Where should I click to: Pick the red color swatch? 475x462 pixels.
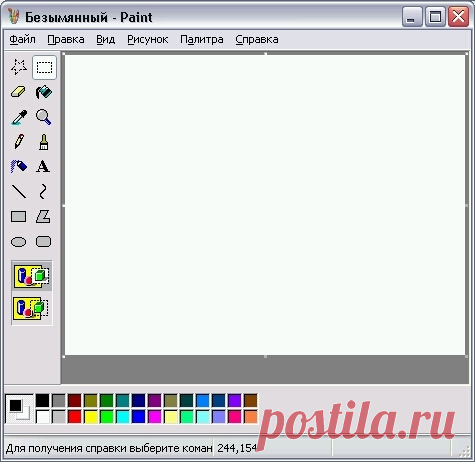coord(75,417)
